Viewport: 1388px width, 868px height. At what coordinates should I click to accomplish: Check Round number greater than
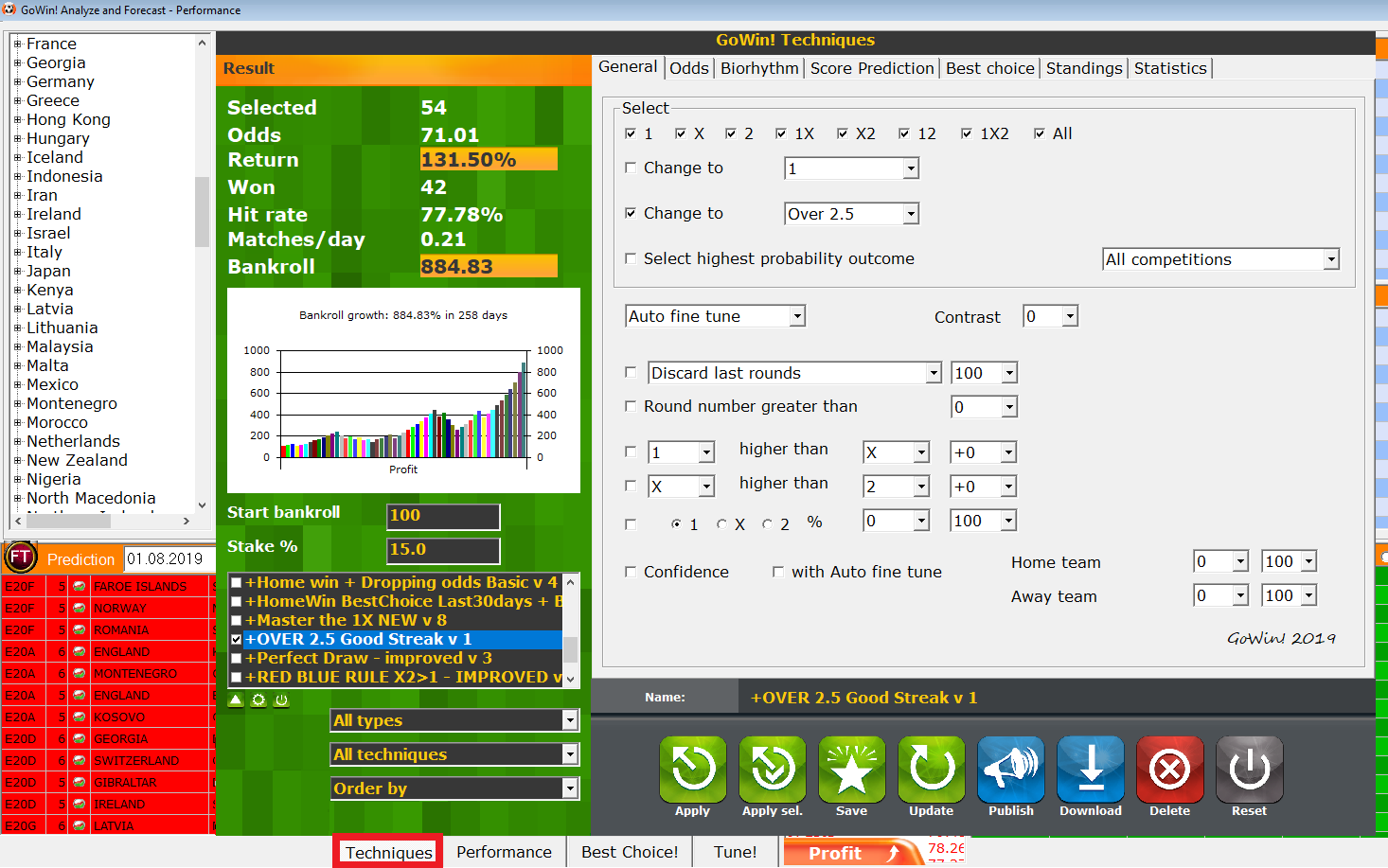631,406
